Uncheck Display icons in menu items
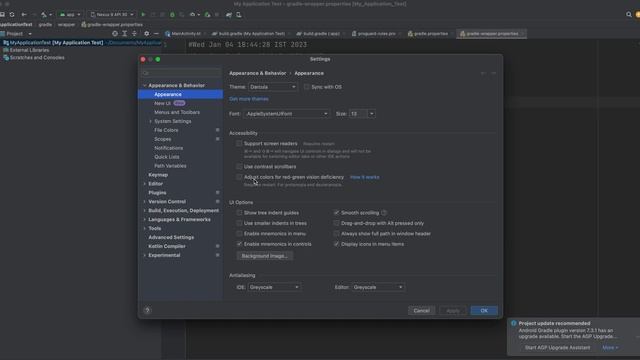Image resolution: width=640 pixels, height=360 pixels. point(336,244)
